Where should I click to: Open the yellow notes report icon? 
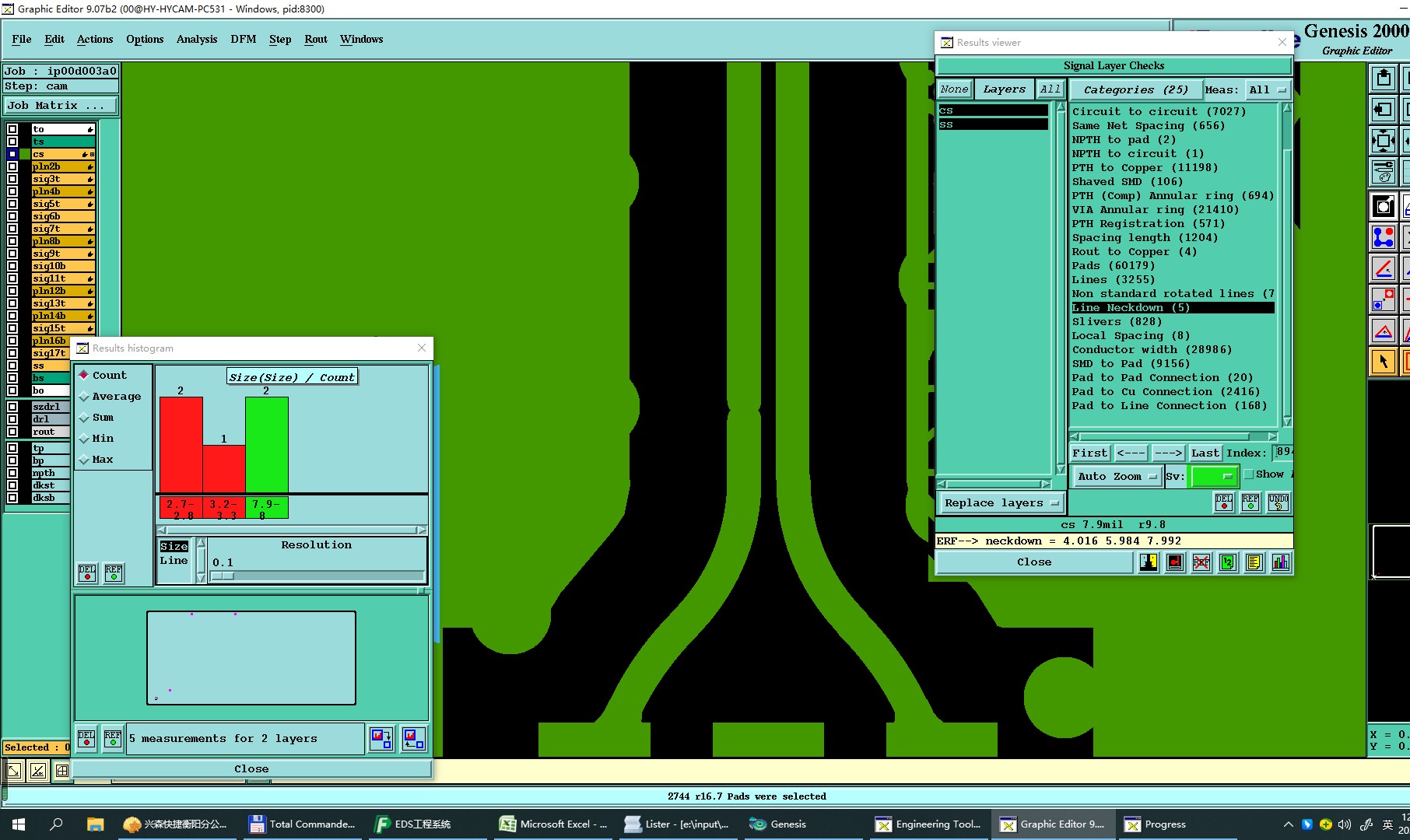(x=1254, y=562)
